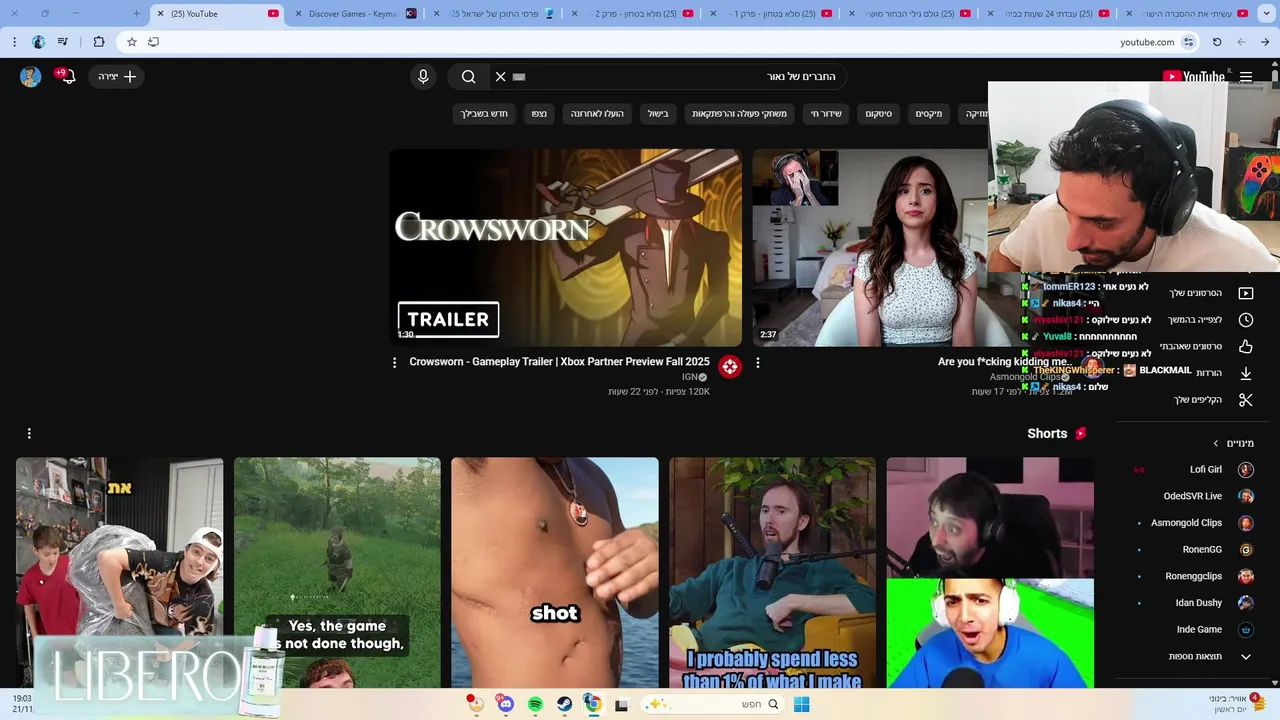The width and height of the screenshot is (1280, 720).
Task: Click the YouTube logo
Action: tap(1194, 77)
